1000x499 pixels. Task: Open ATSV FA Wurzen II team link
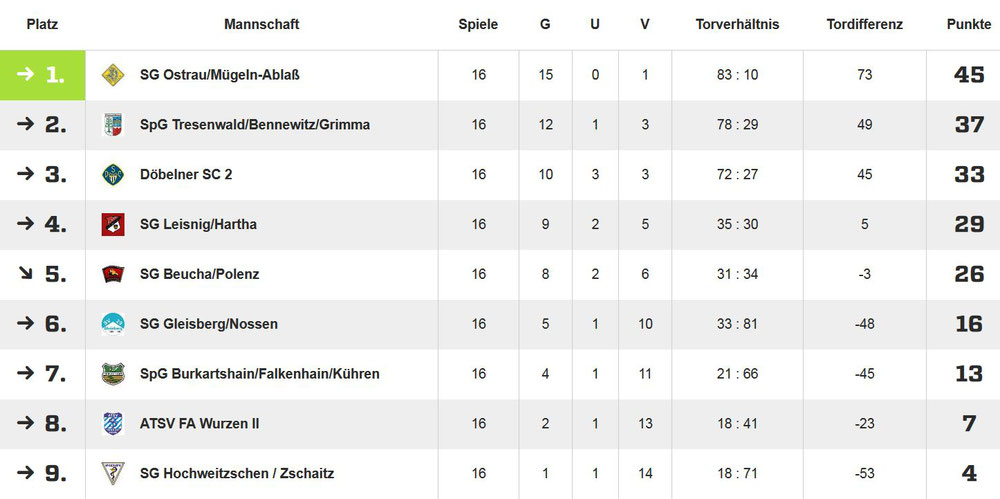click(200, 424)
